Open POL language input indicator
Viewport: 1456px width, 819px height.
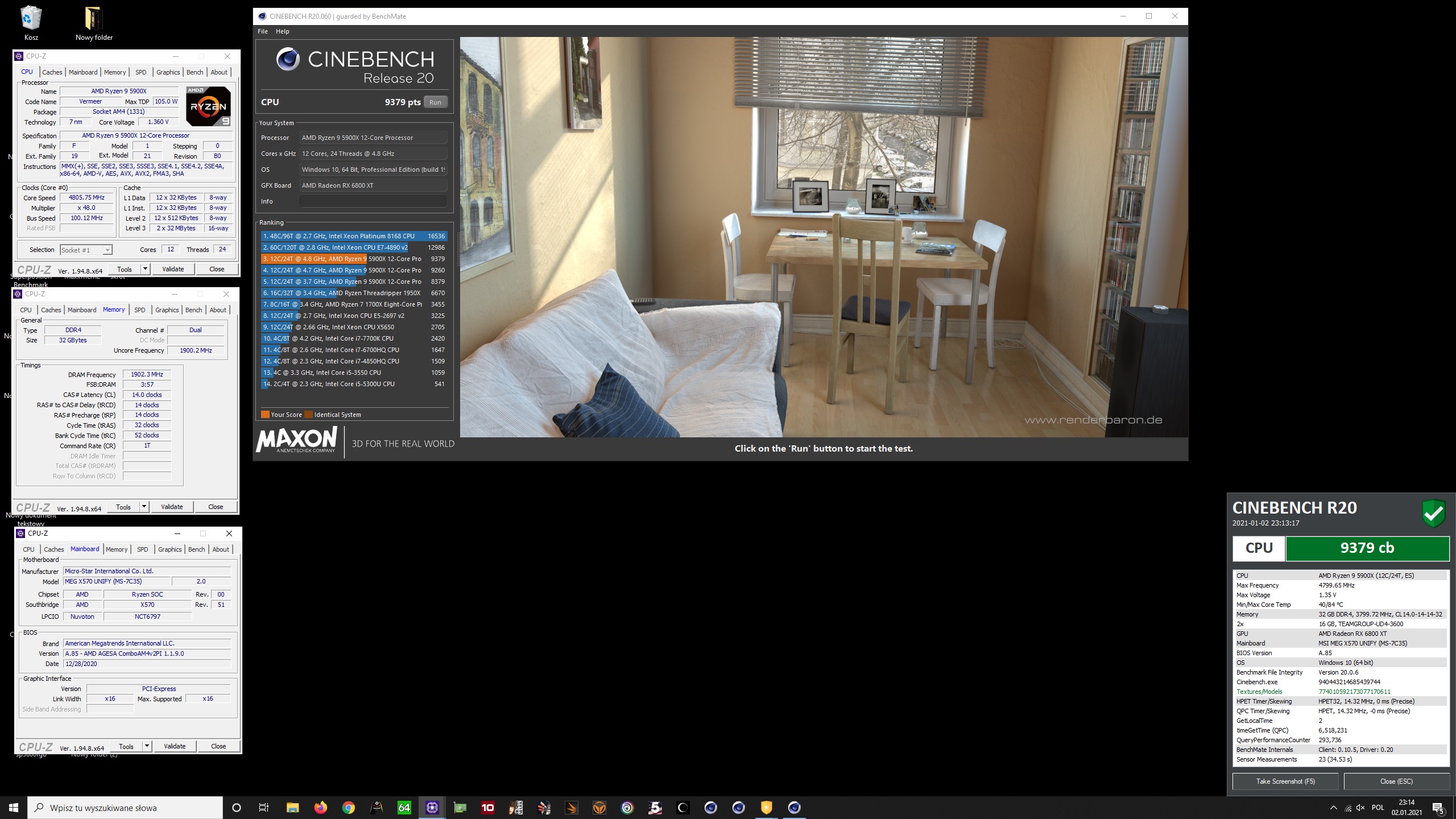pyautogui.click(x=1378, y=808)
